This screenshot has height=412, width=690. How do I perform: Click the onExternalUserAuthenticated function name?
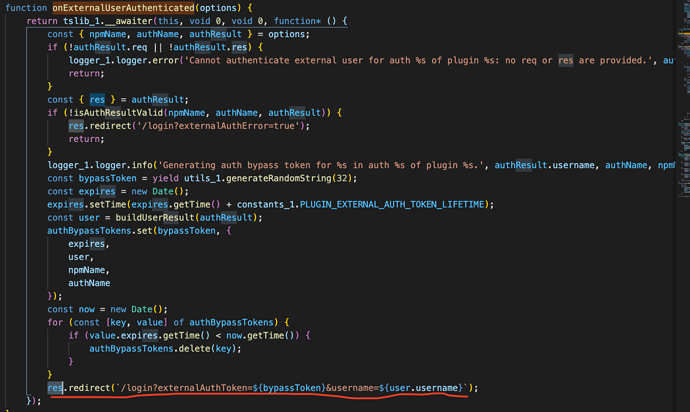pyautogui.click(x=123, y=8)
